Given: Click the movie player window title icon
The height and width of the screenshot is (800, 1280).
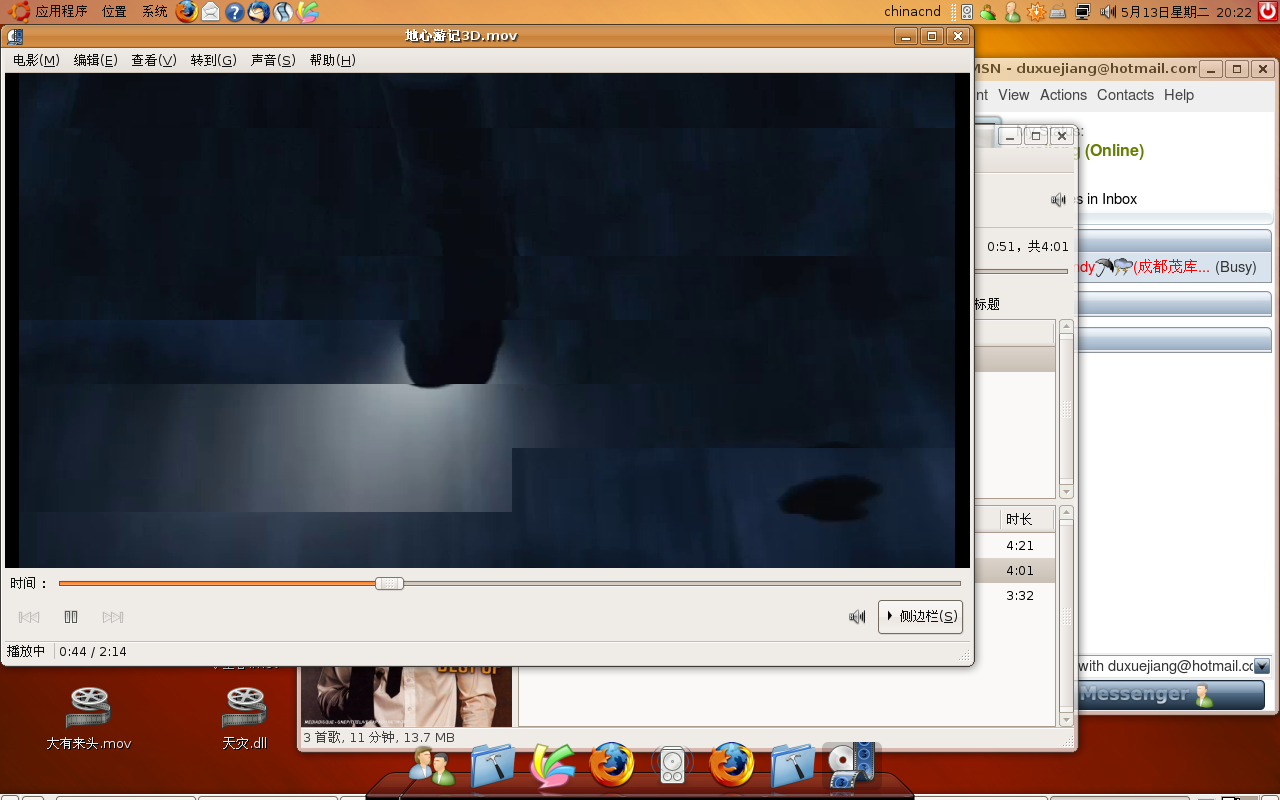Looking at the screenshot, I should (x=15, y=37).
